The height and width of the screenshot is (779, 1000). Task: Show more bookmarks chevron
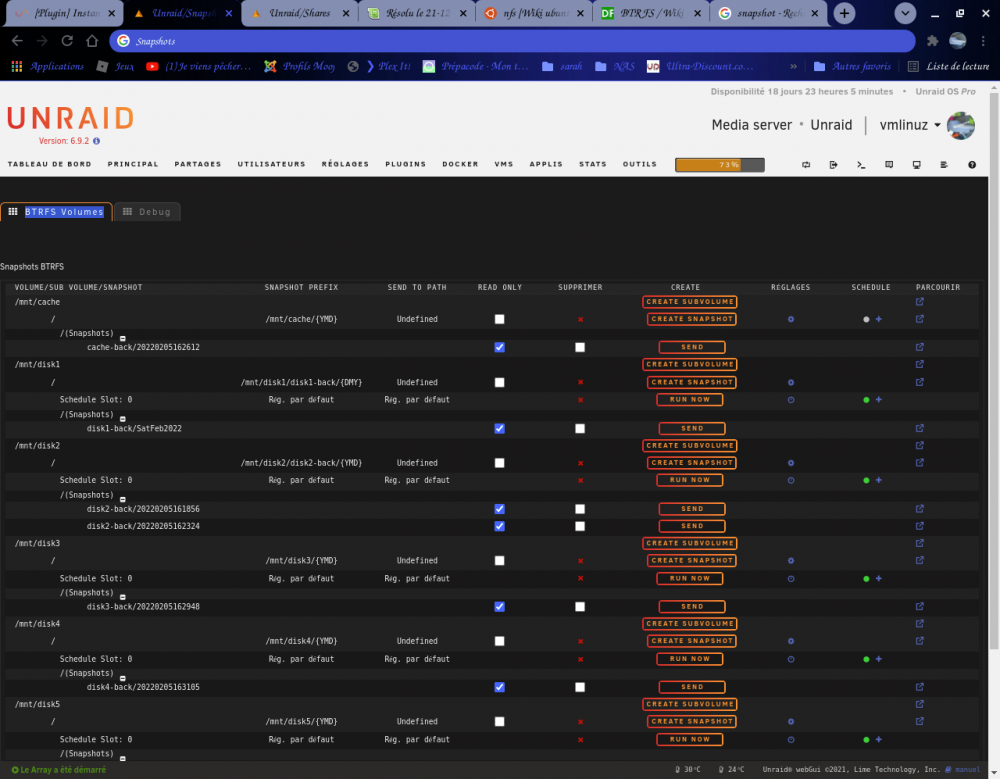click(793, 66)
